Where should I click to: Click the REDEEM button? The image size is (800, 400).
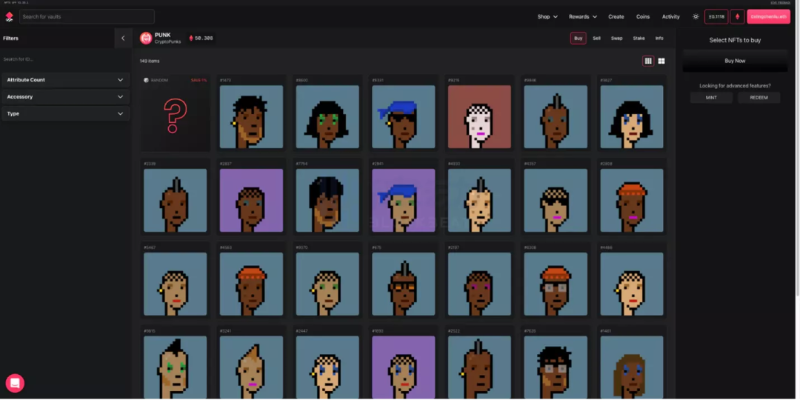coord(759,97)
